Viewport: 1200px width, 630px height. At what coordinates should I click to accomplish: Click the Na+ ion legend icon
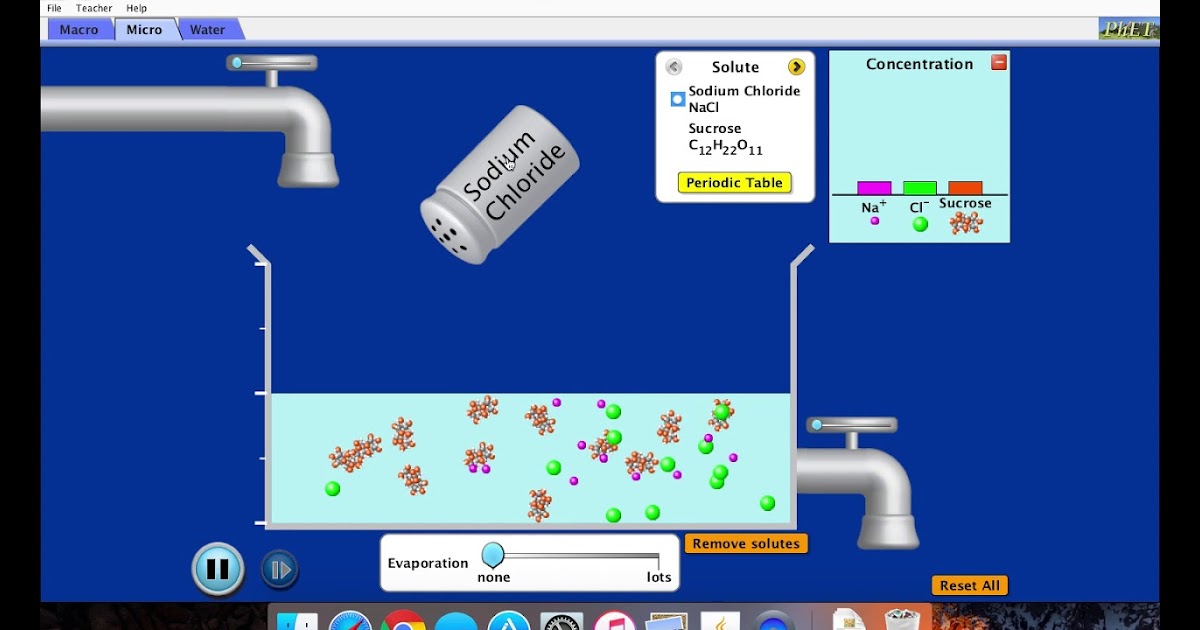tap(875, 221)
